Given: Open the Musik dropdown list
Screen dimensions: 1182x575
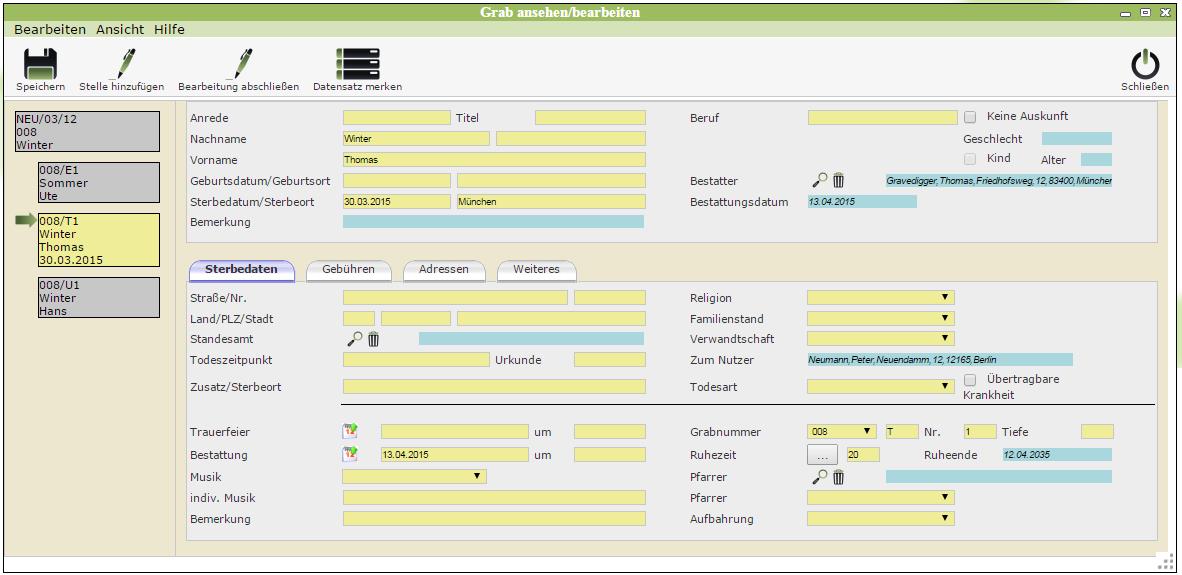Looking at the screenshot, I should [414, 477].
